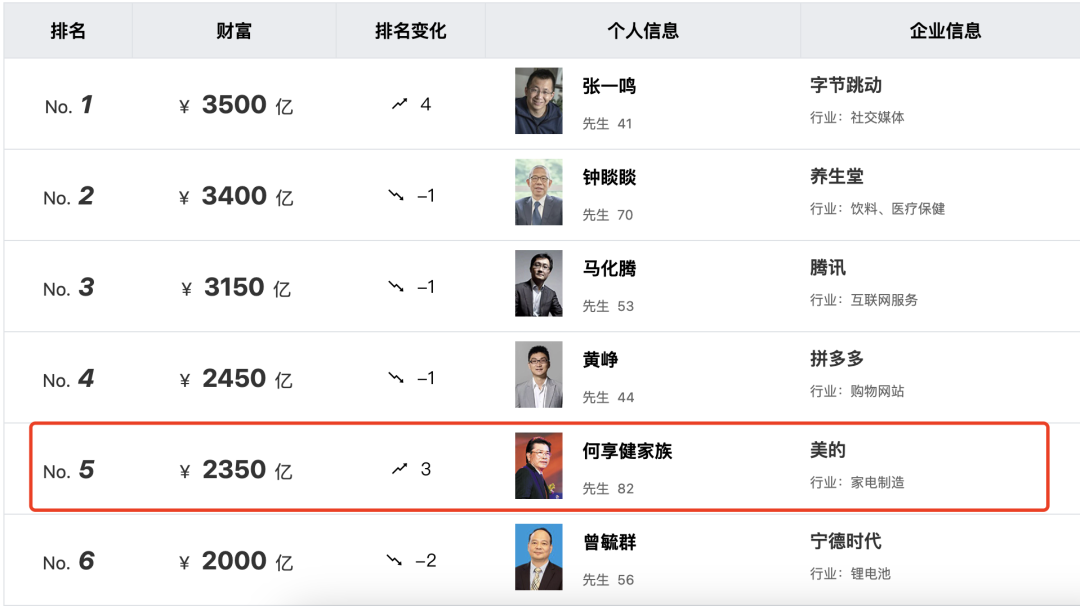Click the upward trend arrow for 何享健家族

[x=399, y=469]
